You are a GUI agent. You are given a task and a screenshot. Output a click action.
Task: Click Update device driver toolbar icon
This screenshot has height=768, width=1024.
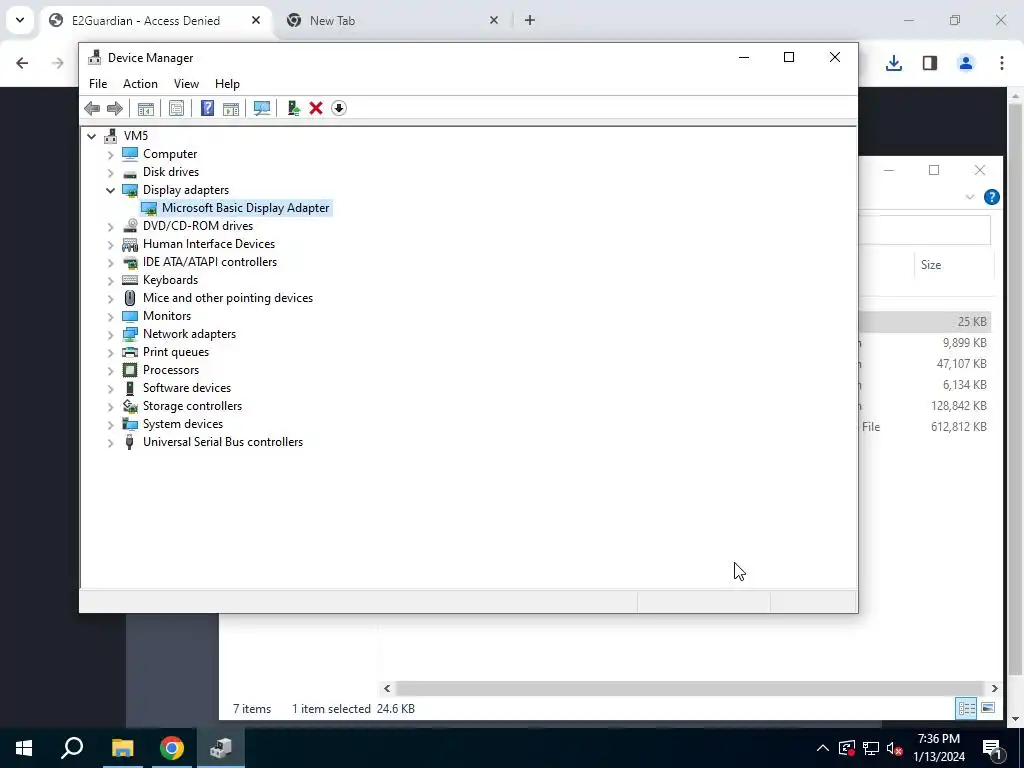[x=293, y=108]
